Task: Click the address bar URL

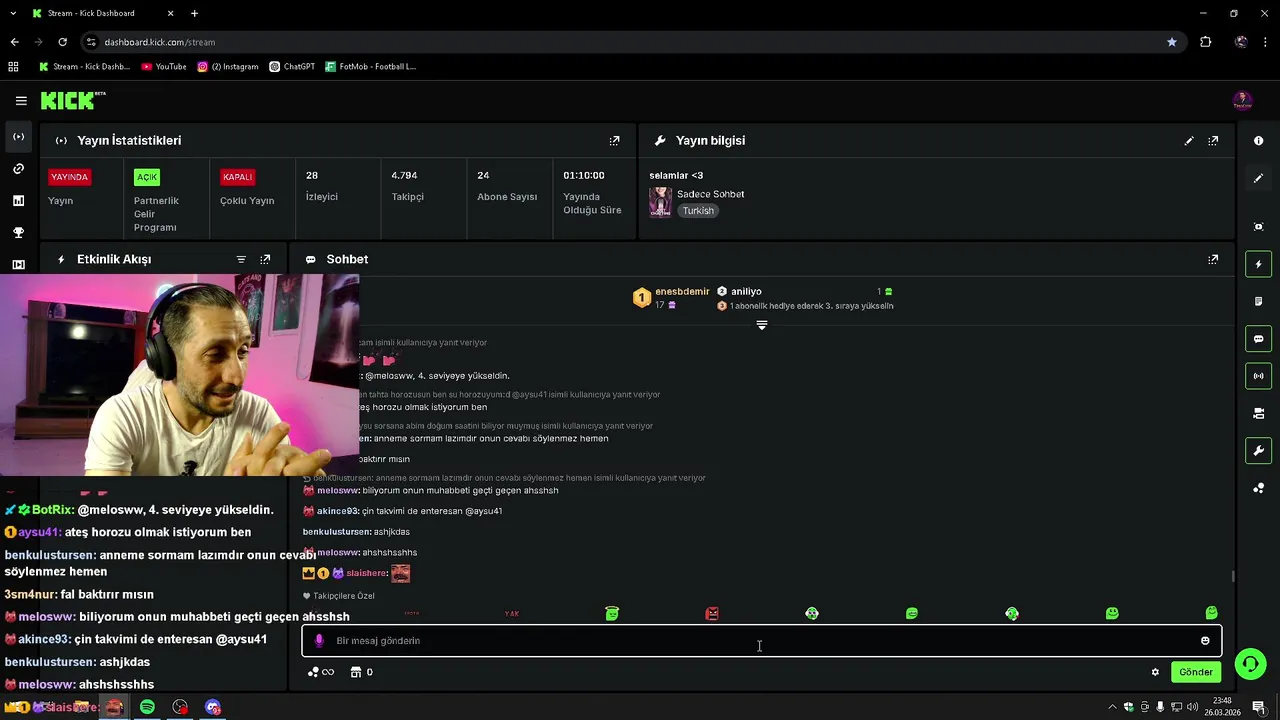Action: coord(159,42)
